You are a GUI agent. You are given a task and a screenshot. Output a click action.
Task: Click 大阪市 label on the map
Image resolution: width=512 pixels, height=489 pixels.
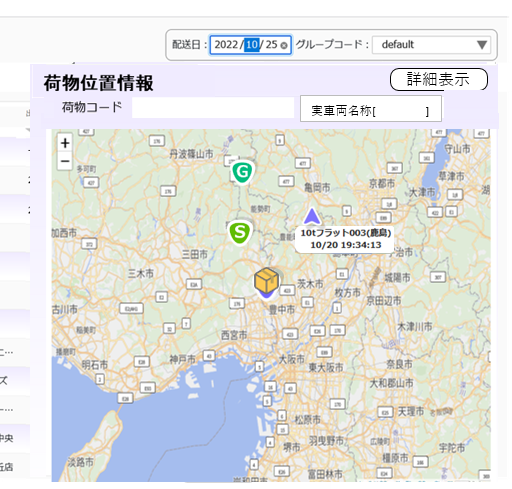292,359
